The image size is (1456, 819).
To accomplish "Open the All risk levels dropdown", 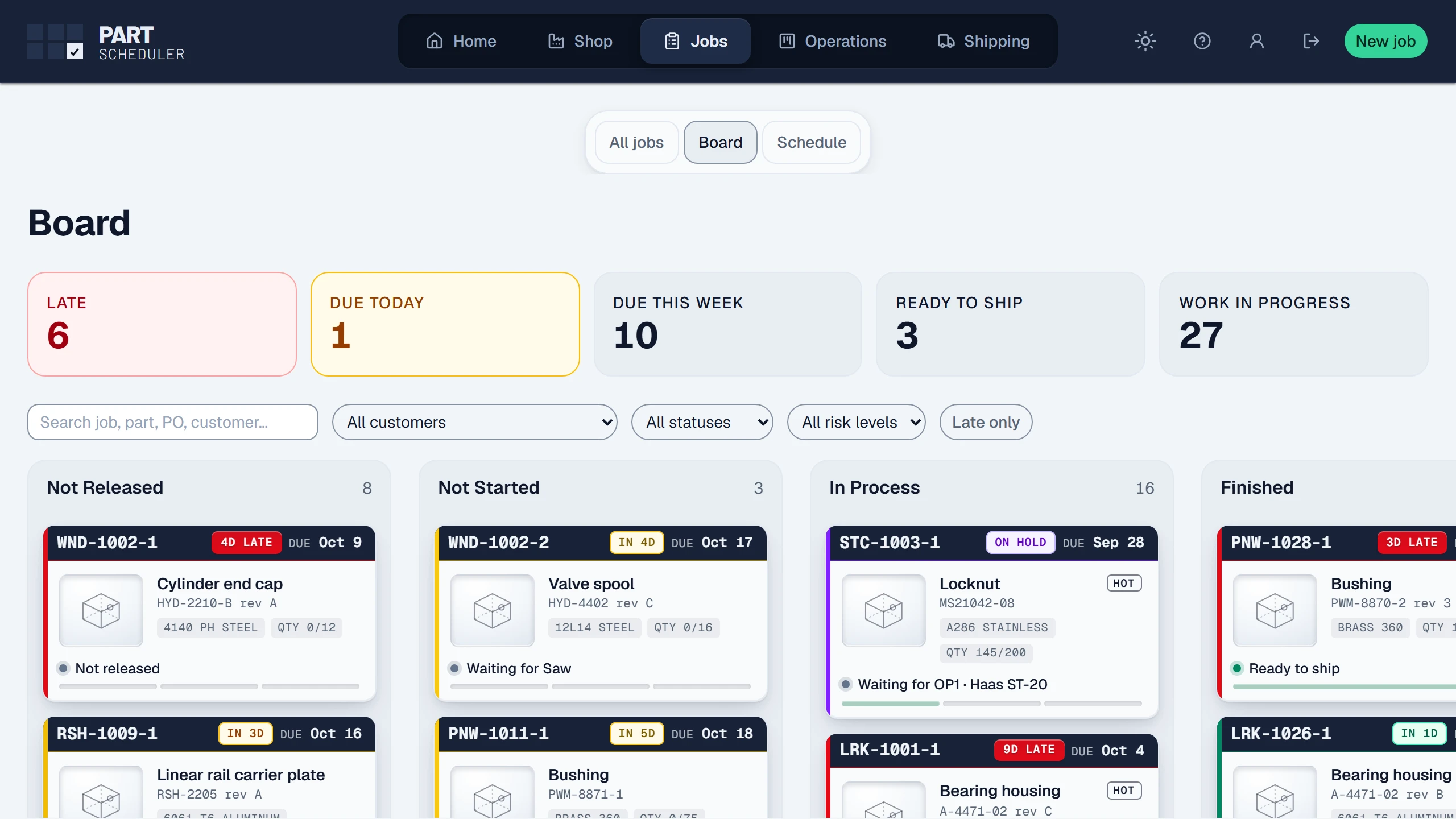I will (857, 422).
